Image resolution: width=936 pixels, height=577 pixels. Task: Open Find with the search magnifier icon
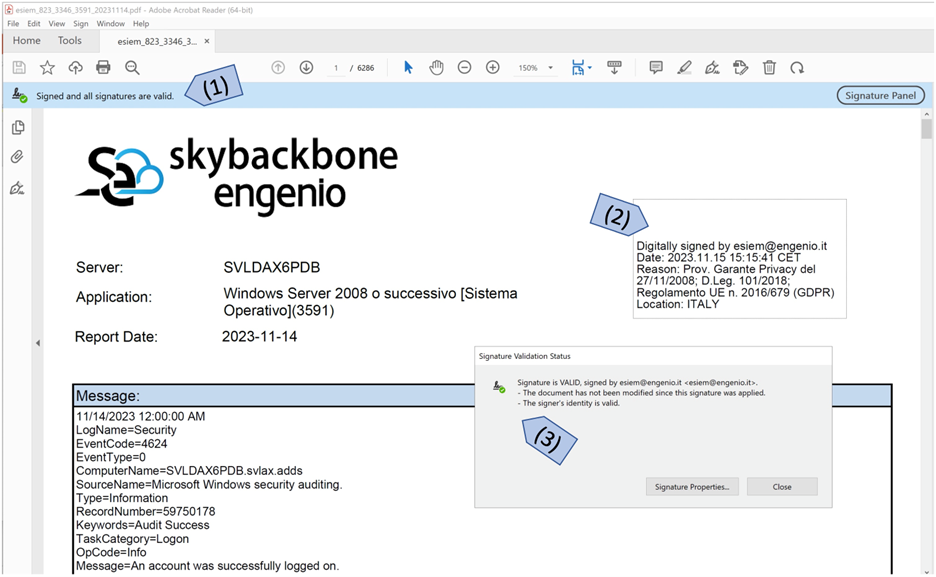click(x=132, y=67)
